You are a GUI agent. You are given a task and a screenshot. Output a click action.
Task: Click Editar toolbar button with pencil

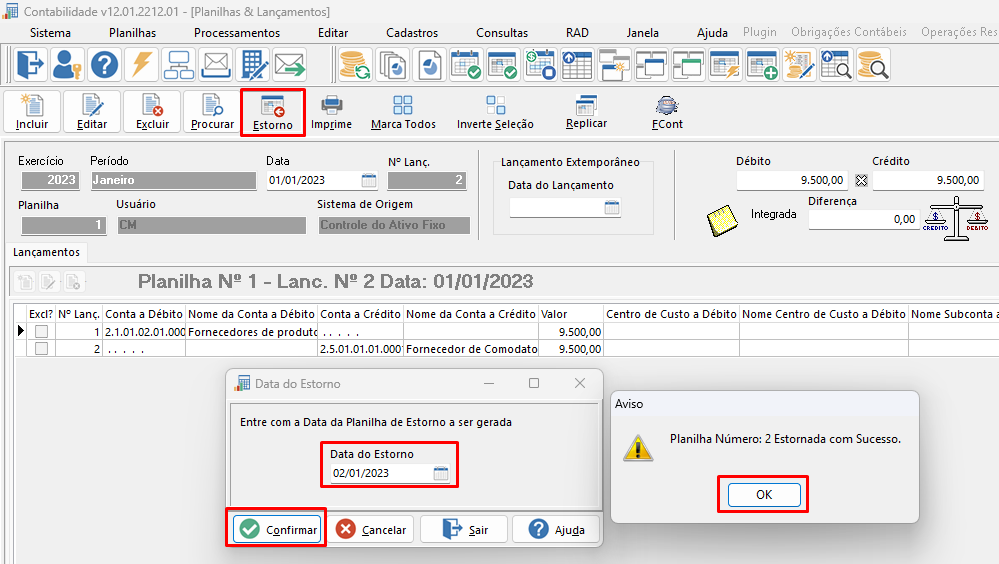point(92,112)
